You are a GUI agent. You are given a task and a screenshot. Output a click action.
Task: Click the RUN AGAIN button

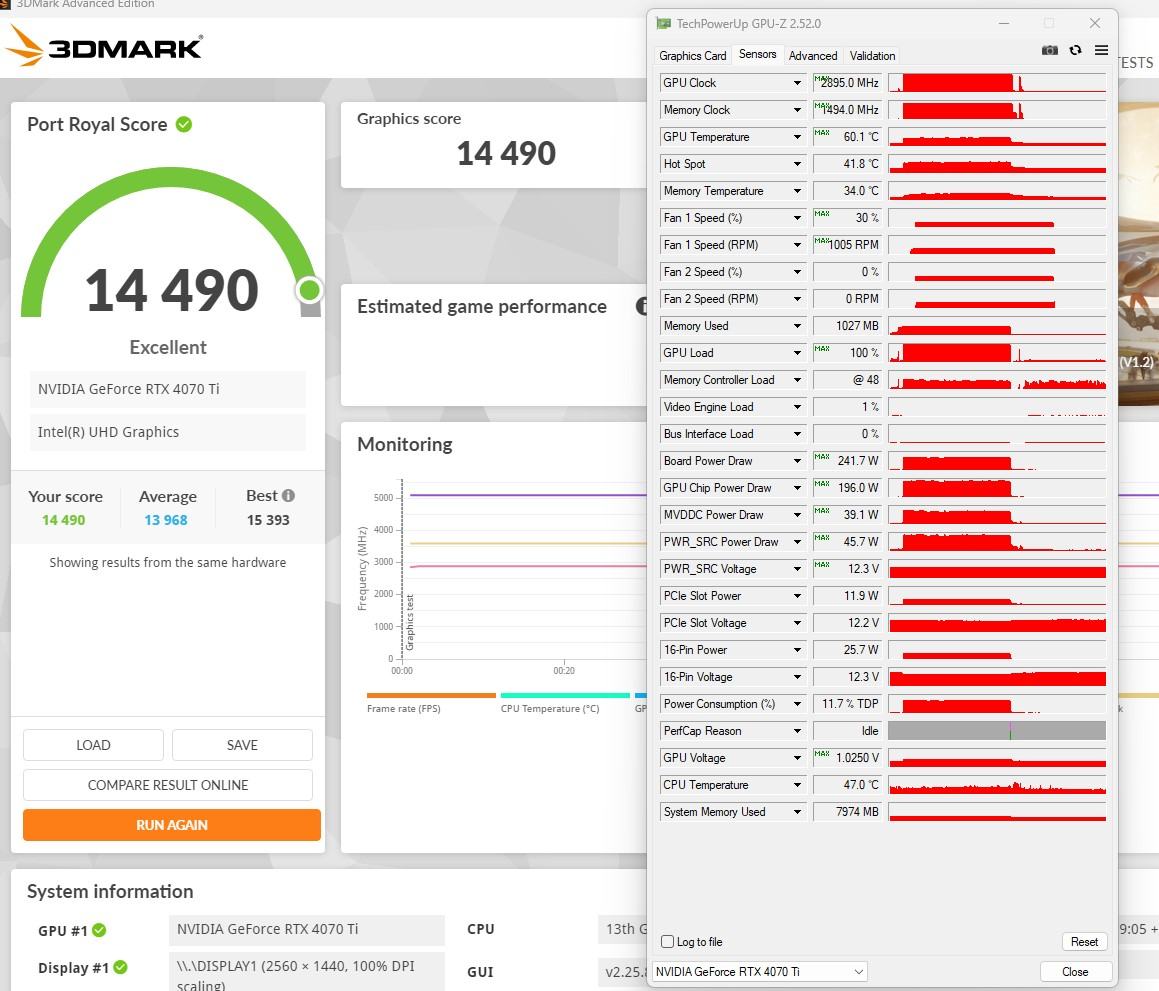click(x=171, y=825)
